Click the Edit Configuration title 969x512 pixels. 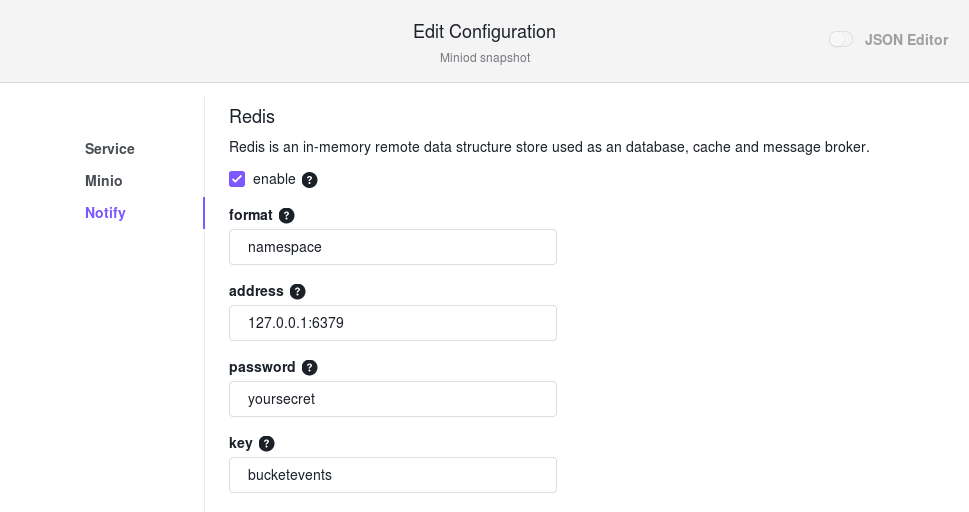(484, 32)
